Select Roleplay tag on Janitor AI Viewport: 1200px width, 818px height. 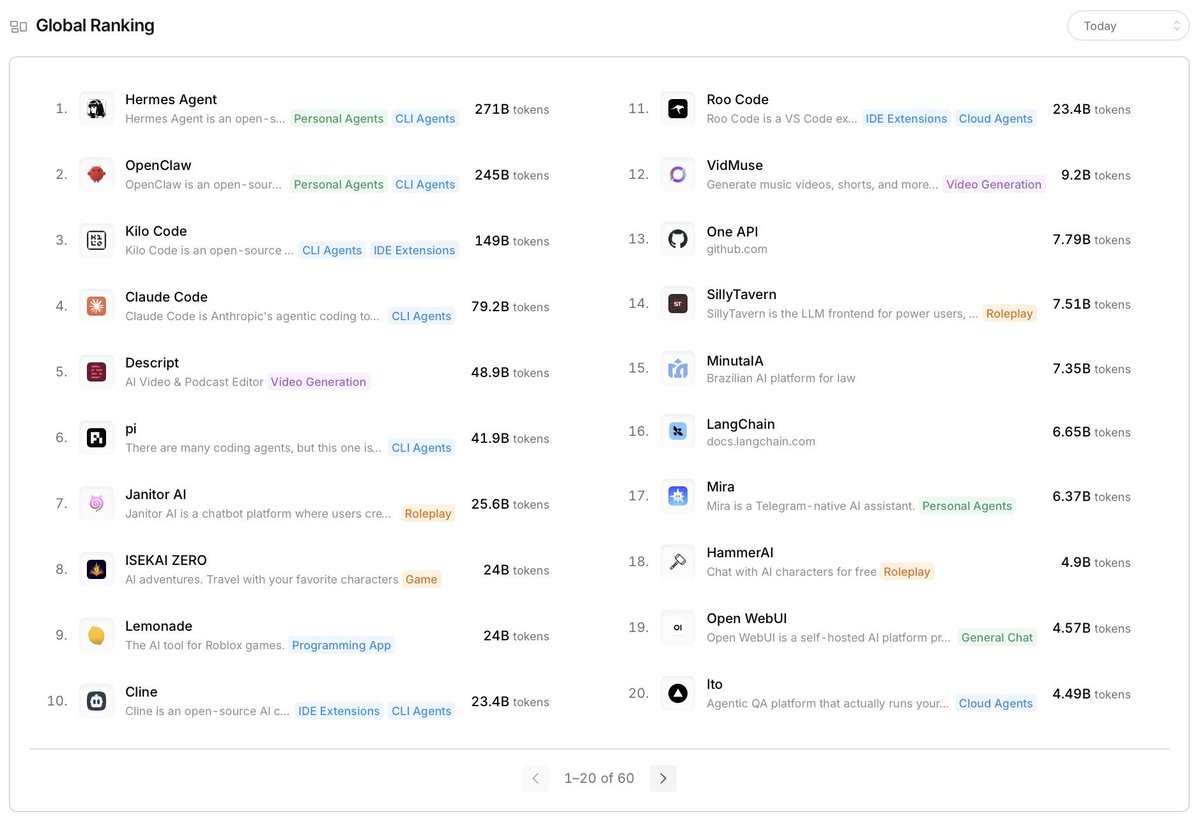428,513
